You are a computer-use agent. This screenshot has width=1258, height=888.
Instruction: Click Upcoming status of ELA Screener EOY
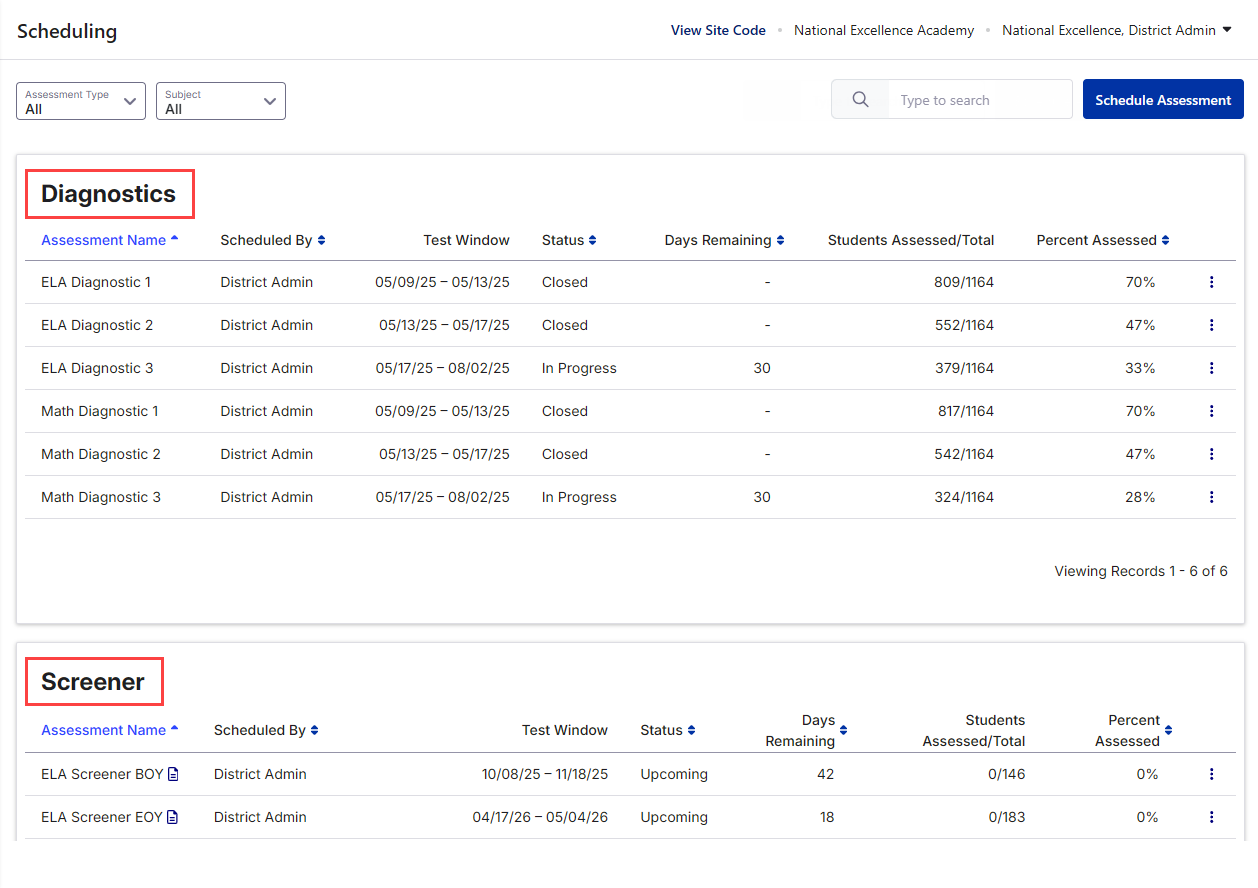(x=674, y=817)
